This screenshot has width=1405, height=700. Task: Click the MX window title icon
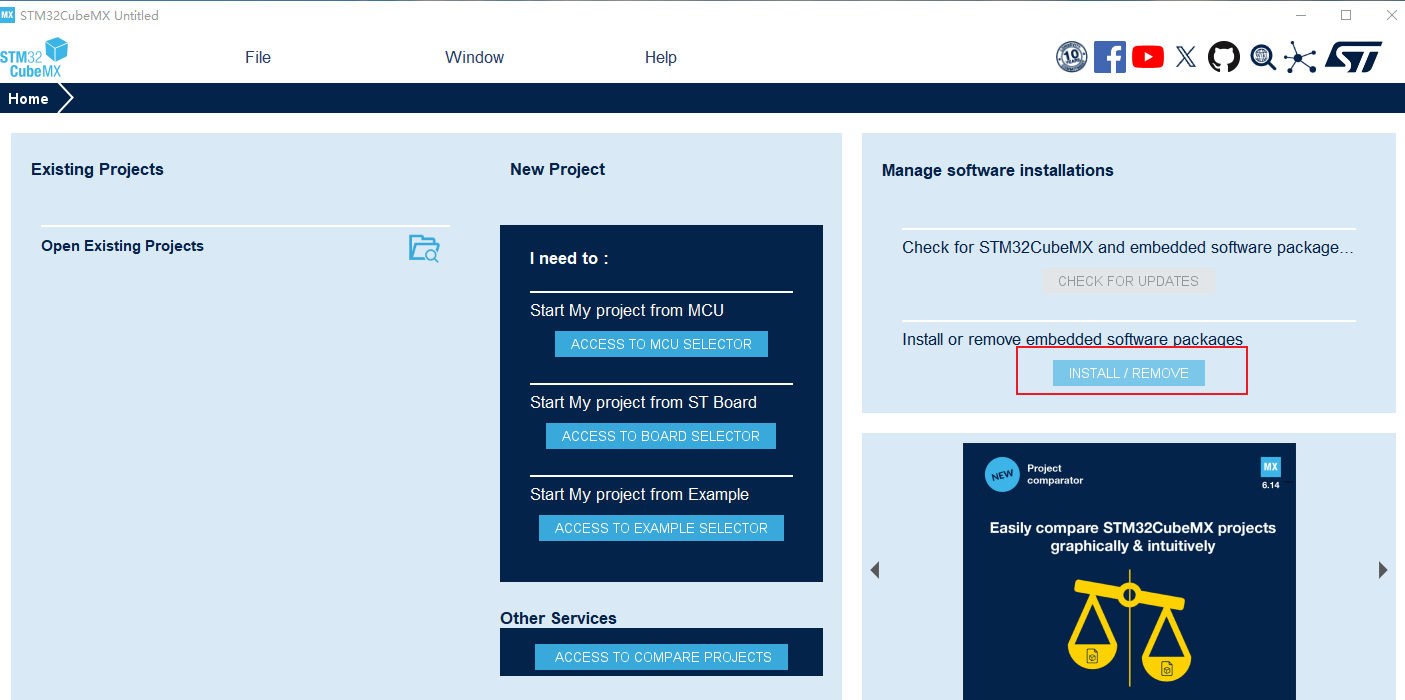coord(8,15)
